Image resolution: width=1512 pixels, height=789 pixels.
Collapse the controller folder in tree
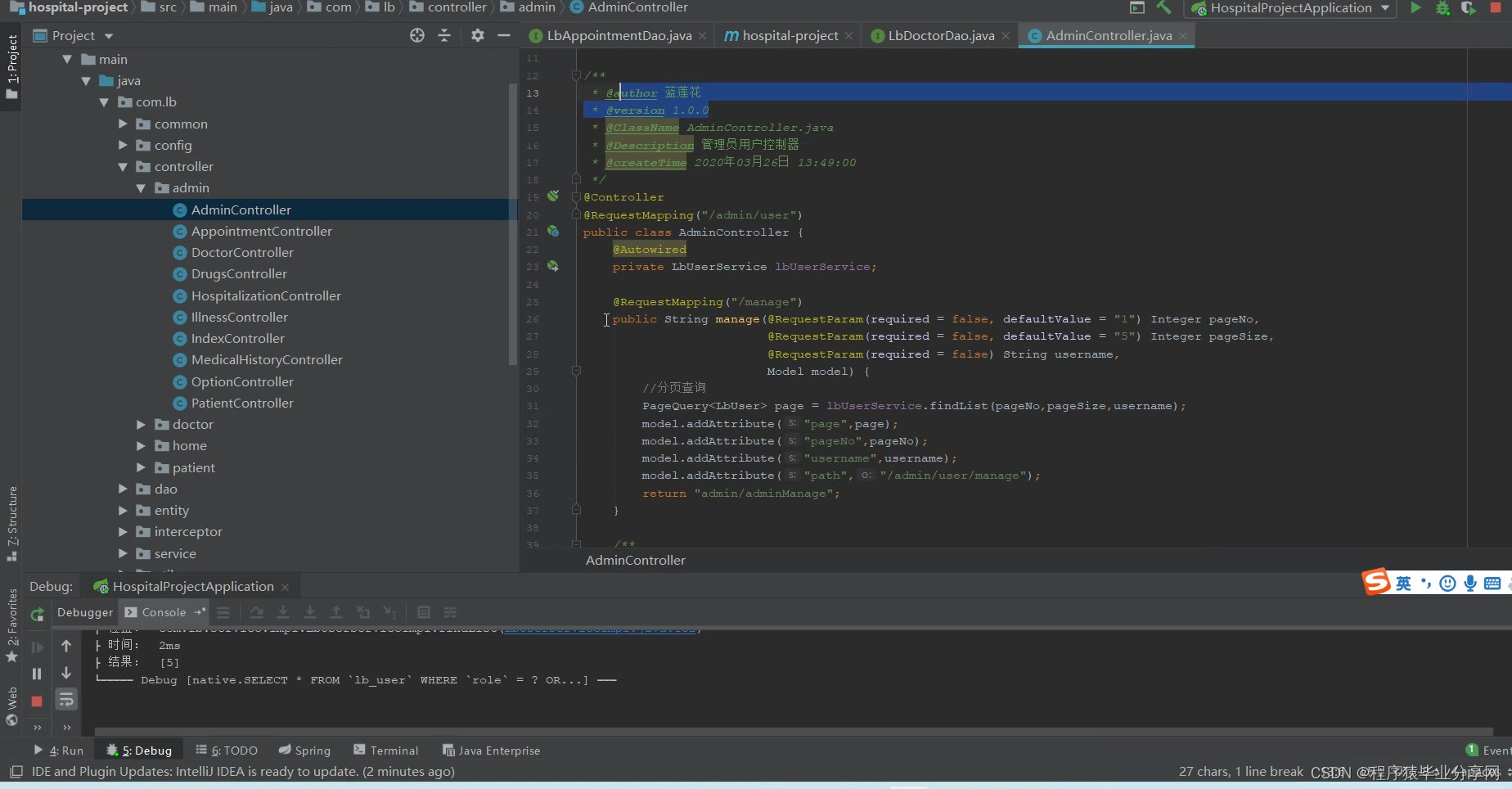[x=123, y=167]
